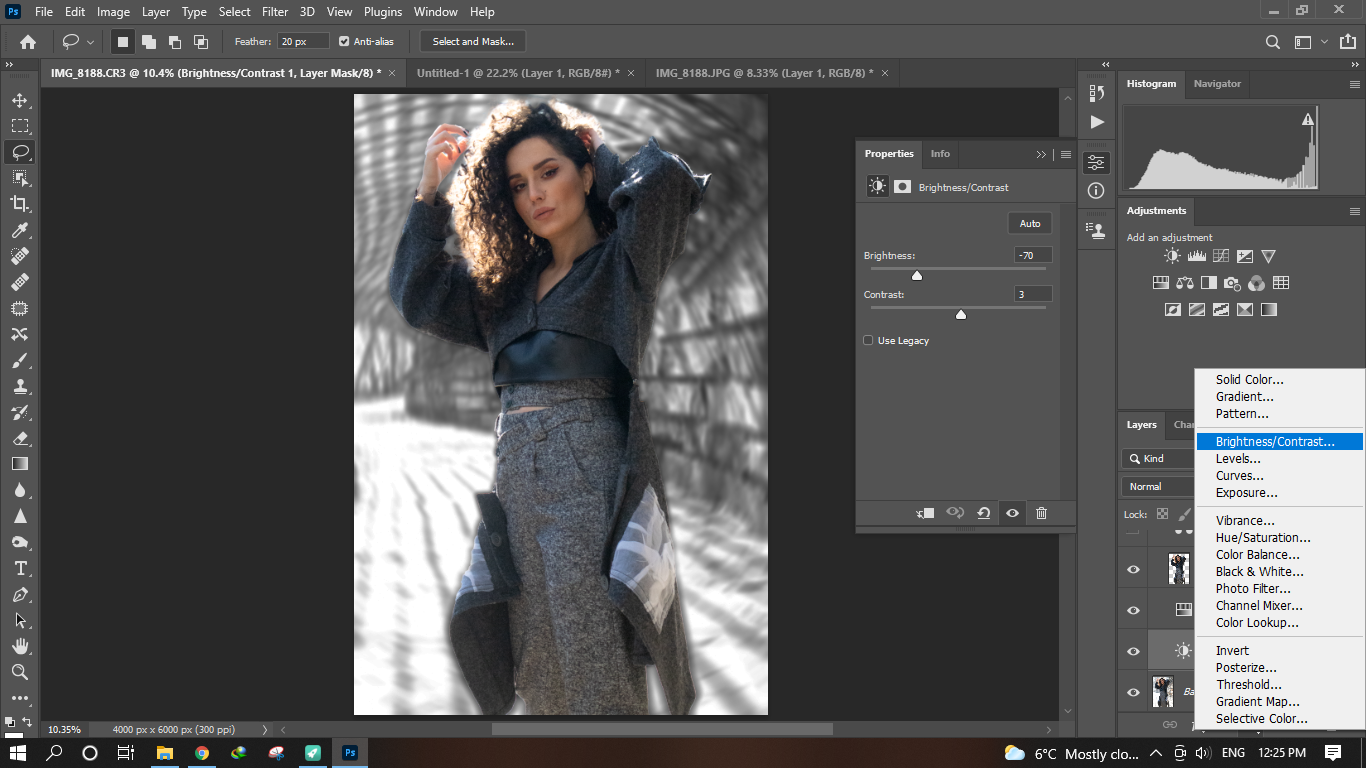
Task: Add a Channel Mixer adjustment icon
Action: tap(1257, 283)
